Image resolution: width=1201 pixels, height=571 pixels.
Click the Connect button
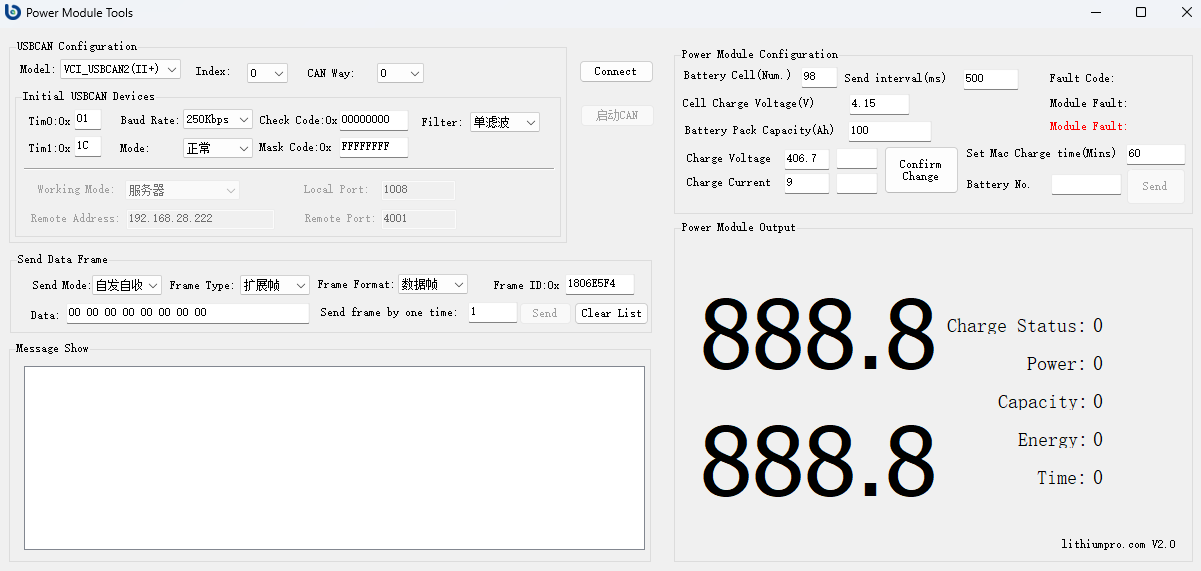(x=616, y=72)
